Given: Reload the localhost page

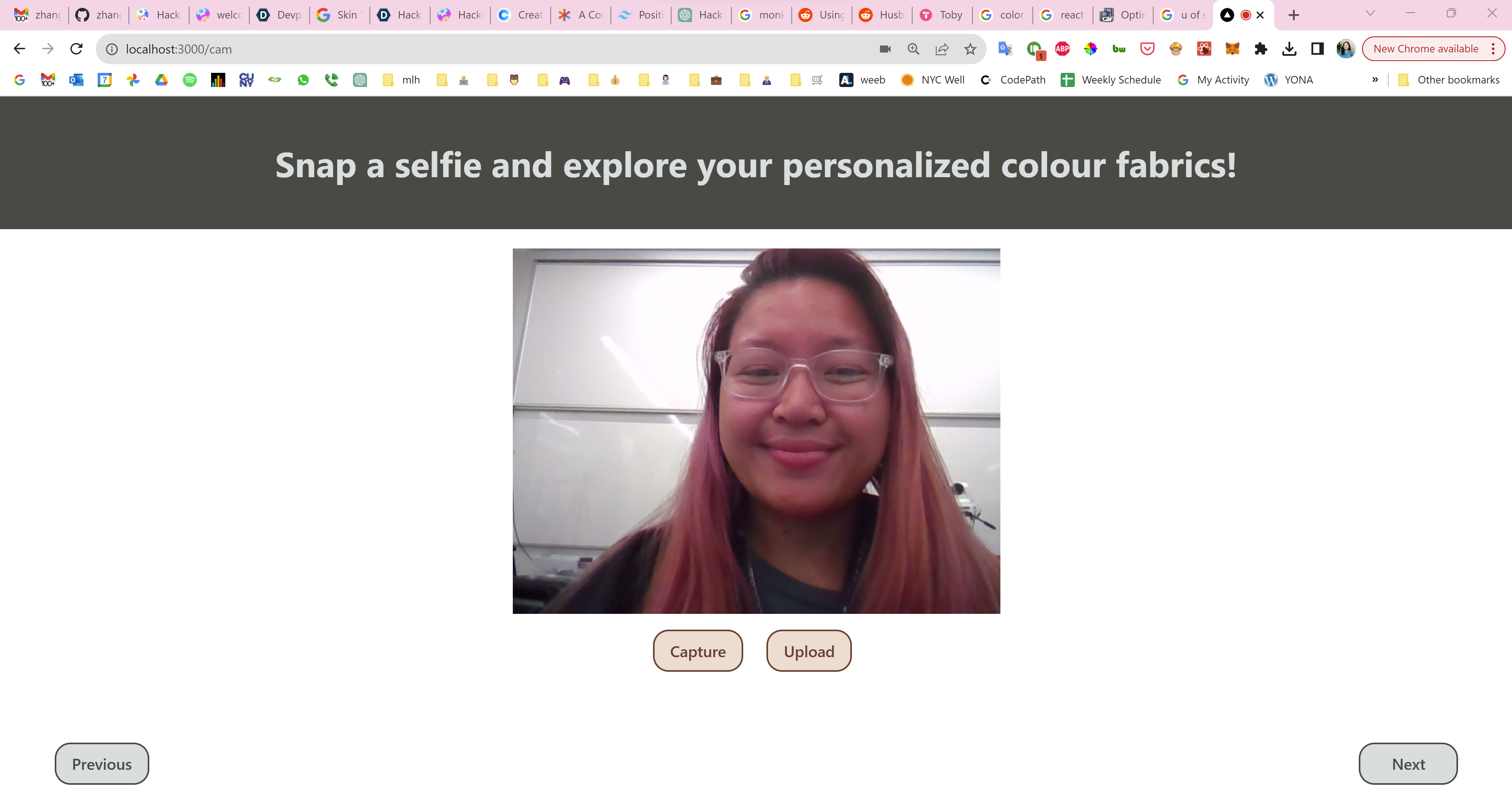Looking at the screenshot, I should [x=76, y=49].
